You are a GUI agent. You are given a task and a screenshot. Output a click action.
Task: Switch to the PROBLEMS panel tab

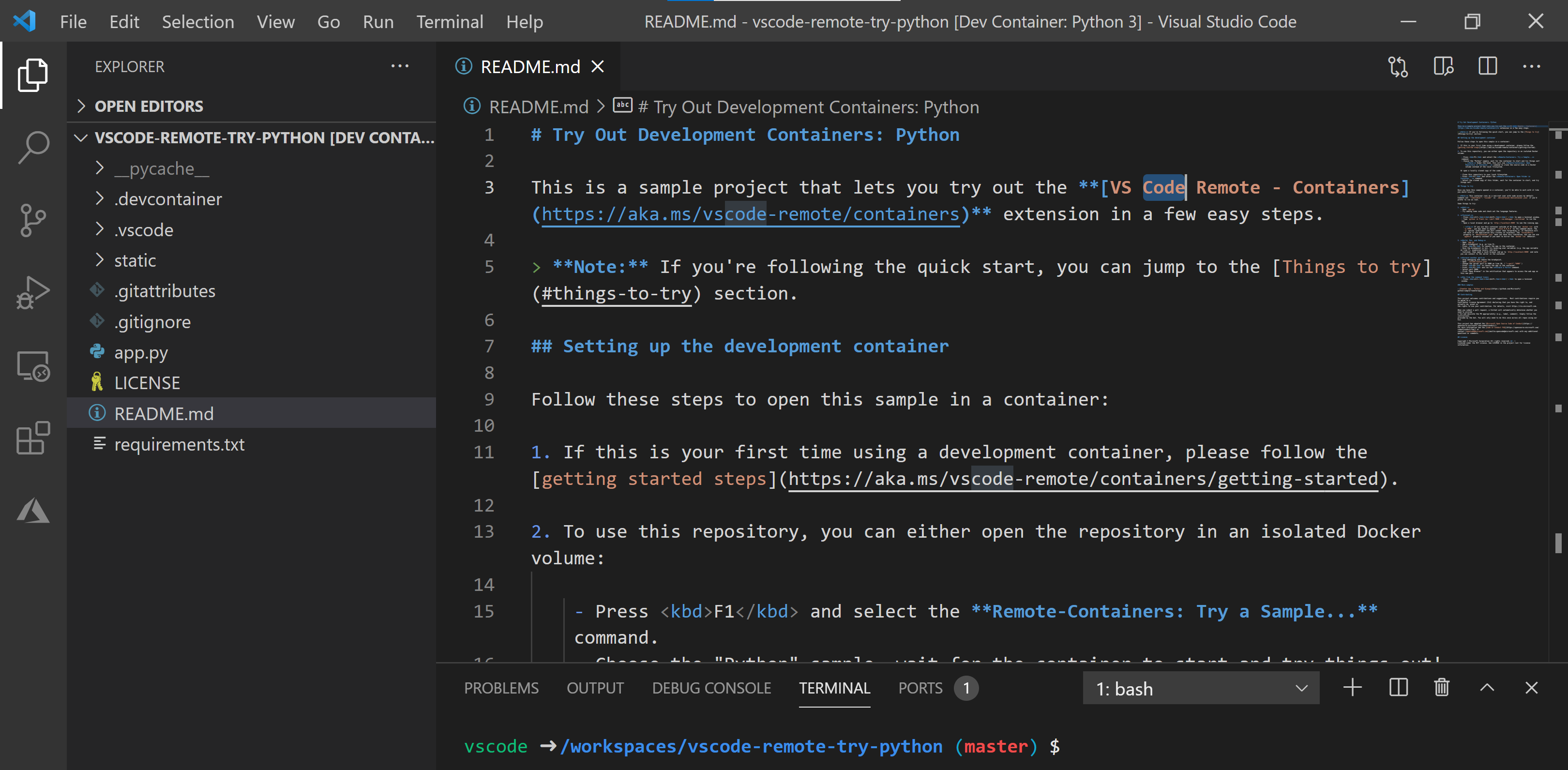[501, 688]
